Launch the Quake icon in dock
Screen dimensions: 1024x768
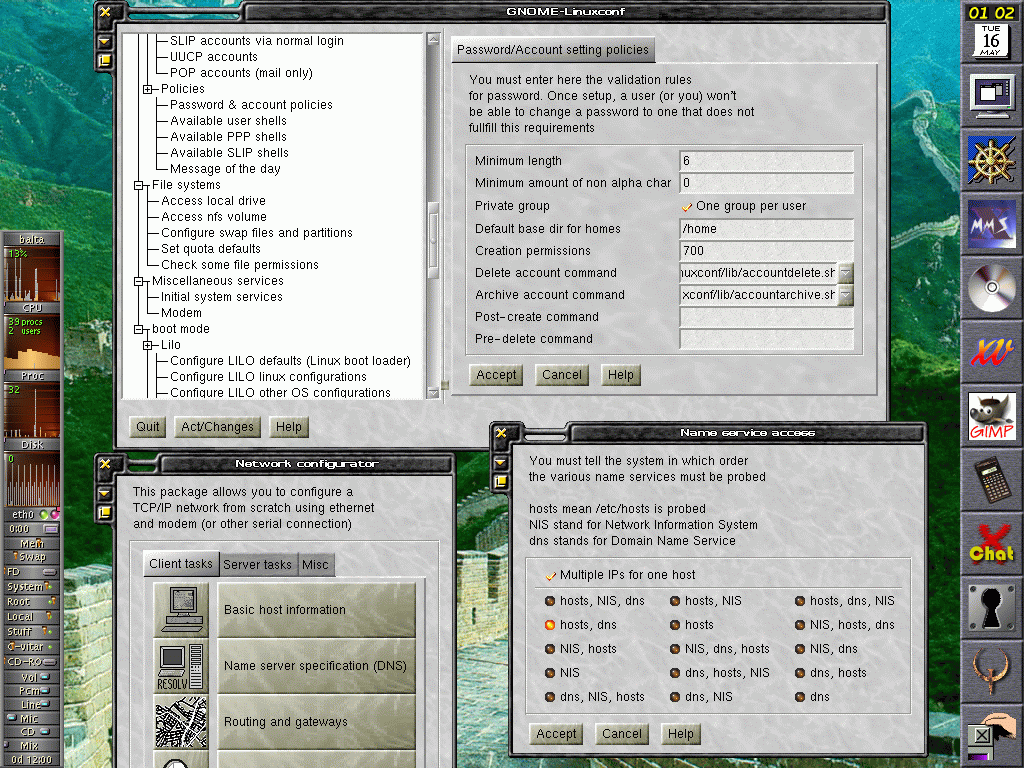tap(991, 672)
